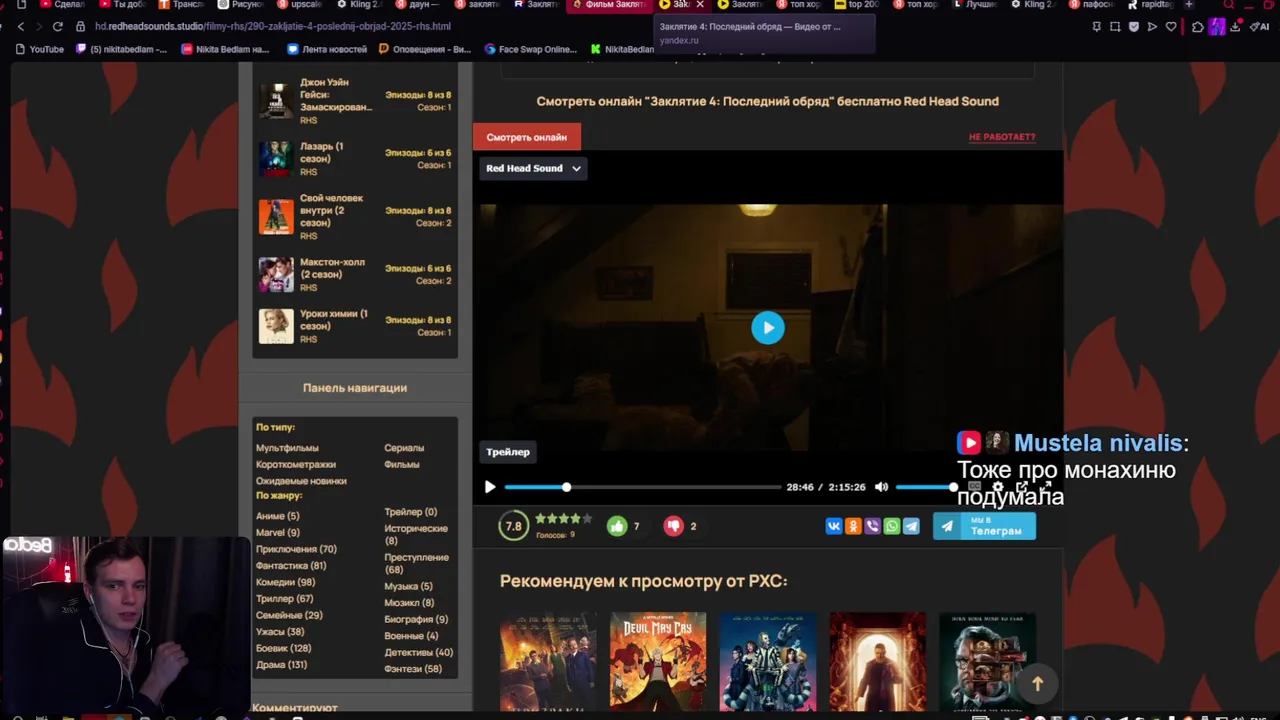
Task: Open the AI assistant icon in toolbar
Action: [1259, 27]
